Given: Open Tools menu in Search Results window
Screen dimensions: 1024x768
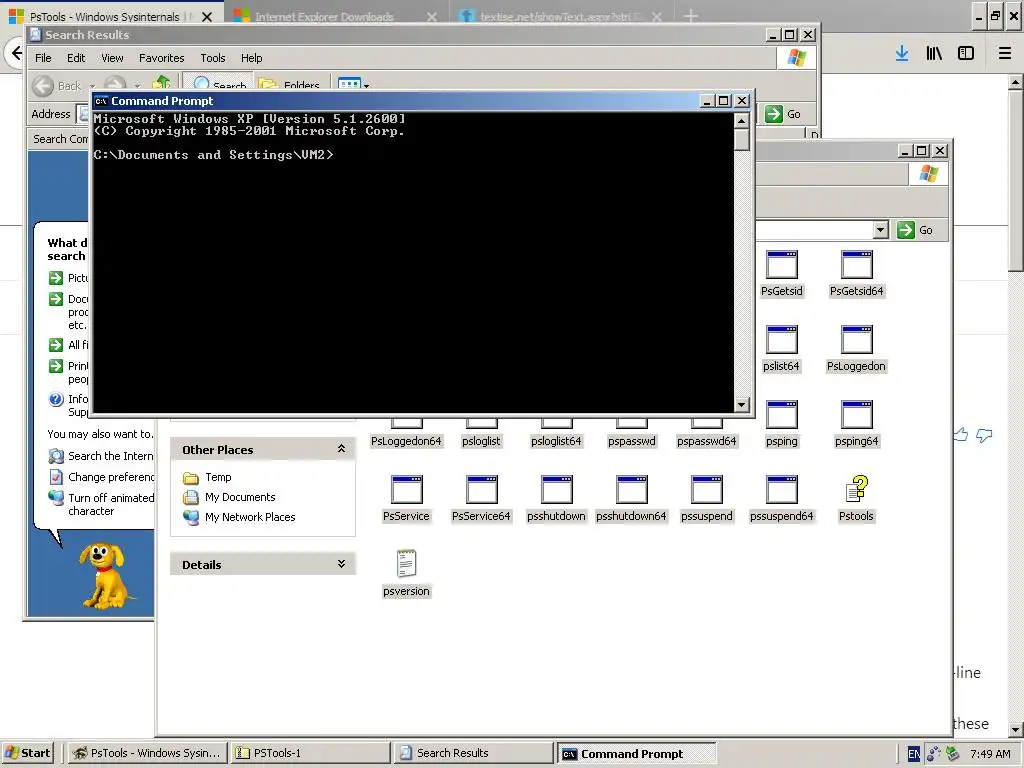Looking at the screenshot, I should [212, 58].
